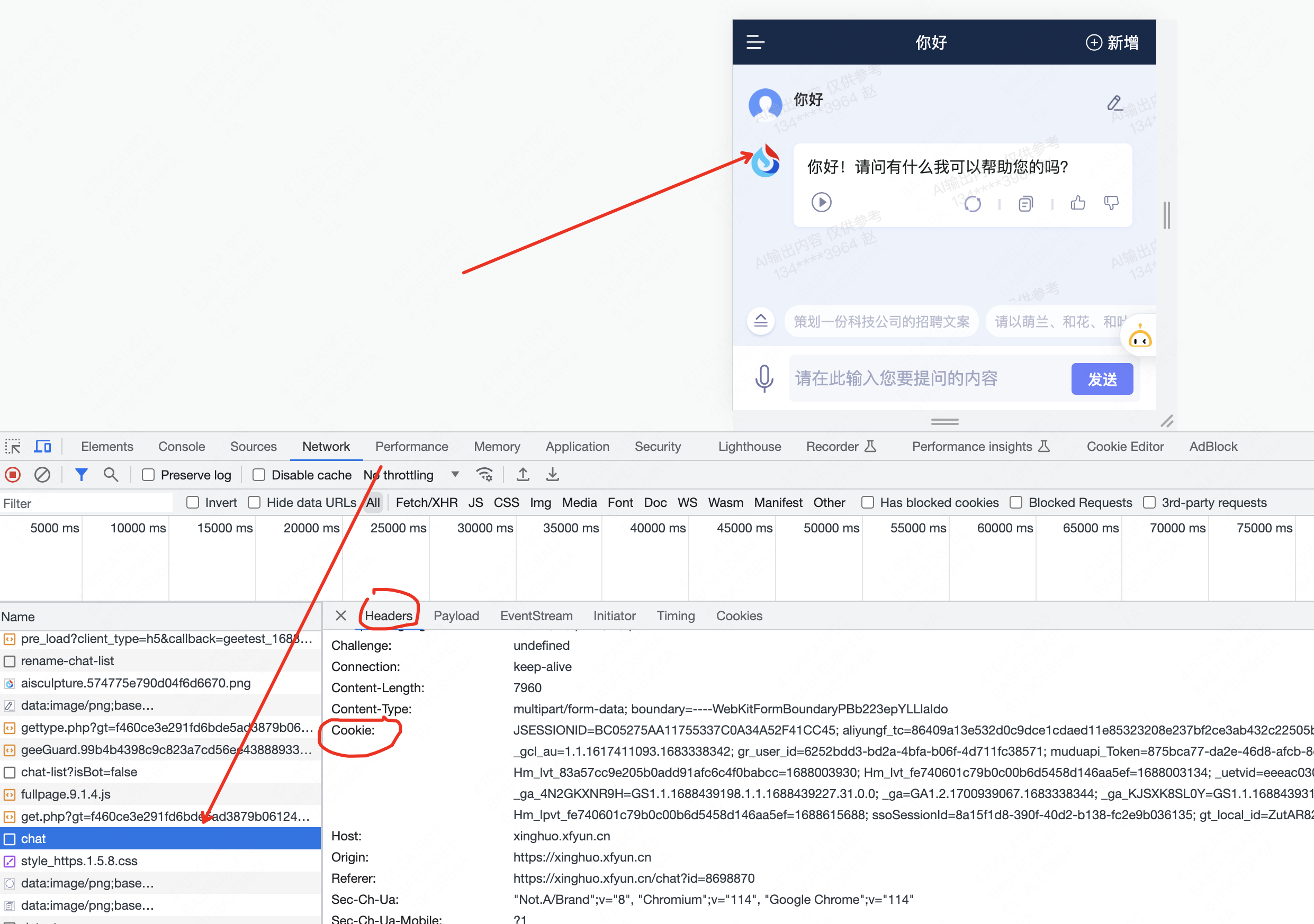
Task: Switch to the Payload tab
Action: 456,615
